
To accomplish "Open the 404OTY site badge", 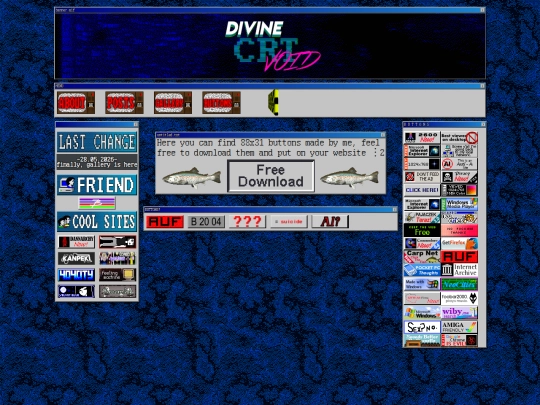I will pos(76,275).
